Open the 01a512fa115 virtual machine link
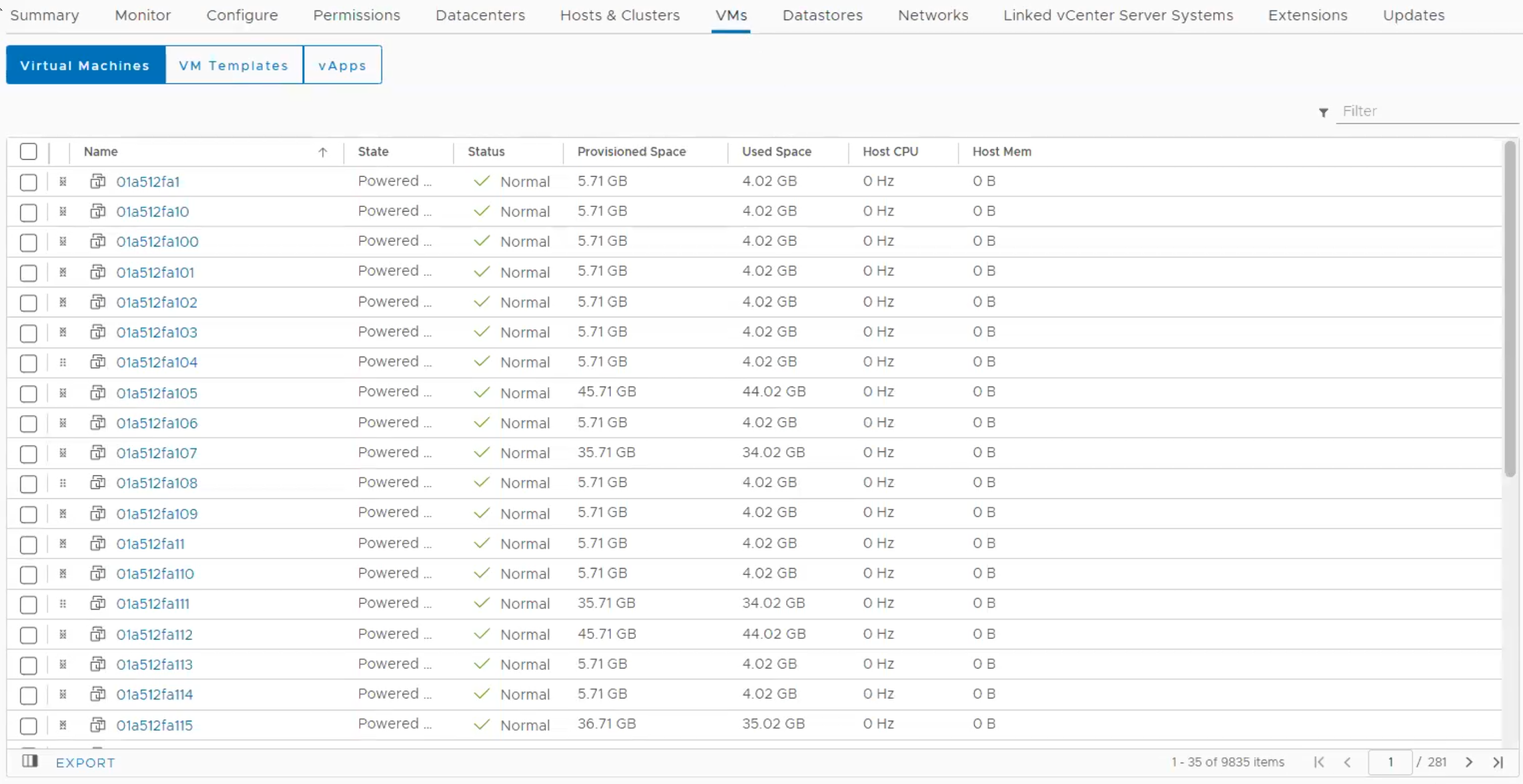This screenshot has width=1523, height=784. pyautogui.click(x=154, y=725)
